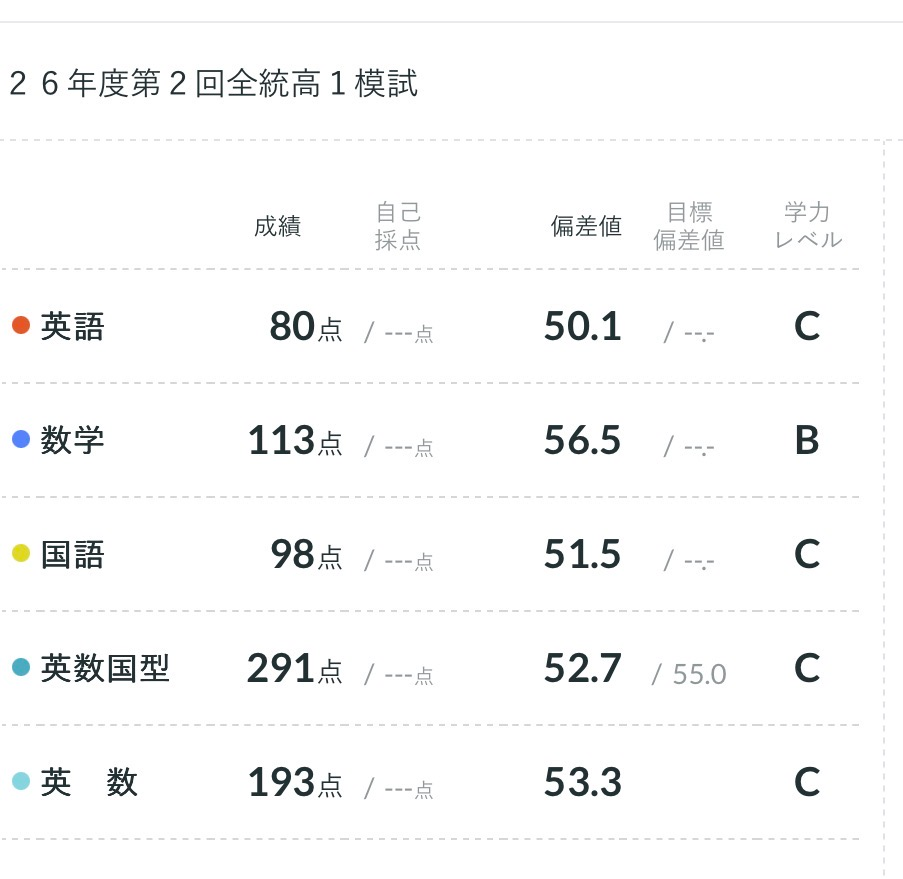Select the 国語 subject row label
903x879 pixels.
point(73,554)
